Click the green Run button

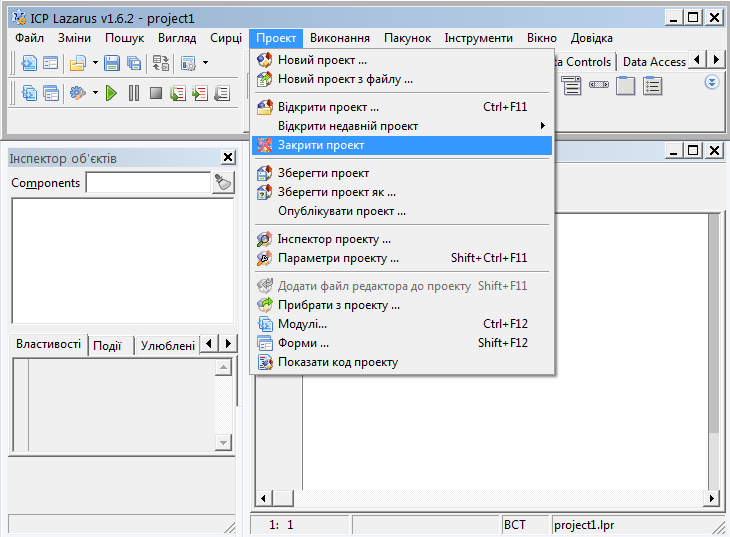click(111, 93)
